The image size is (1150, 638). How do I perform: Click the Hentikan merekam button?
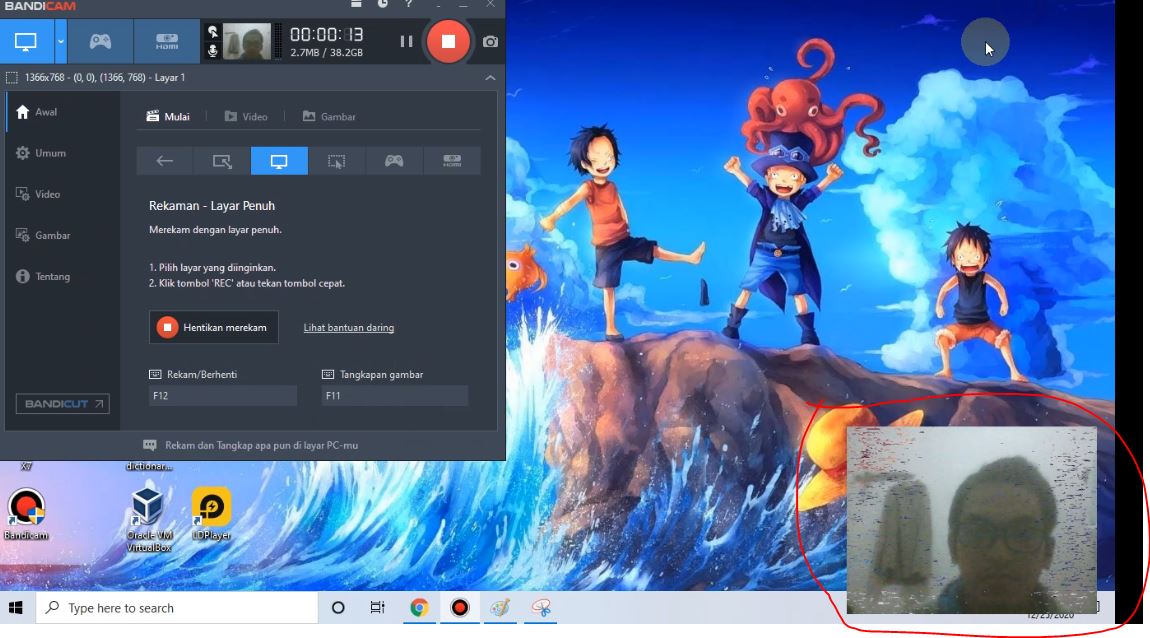click(213, 327)
